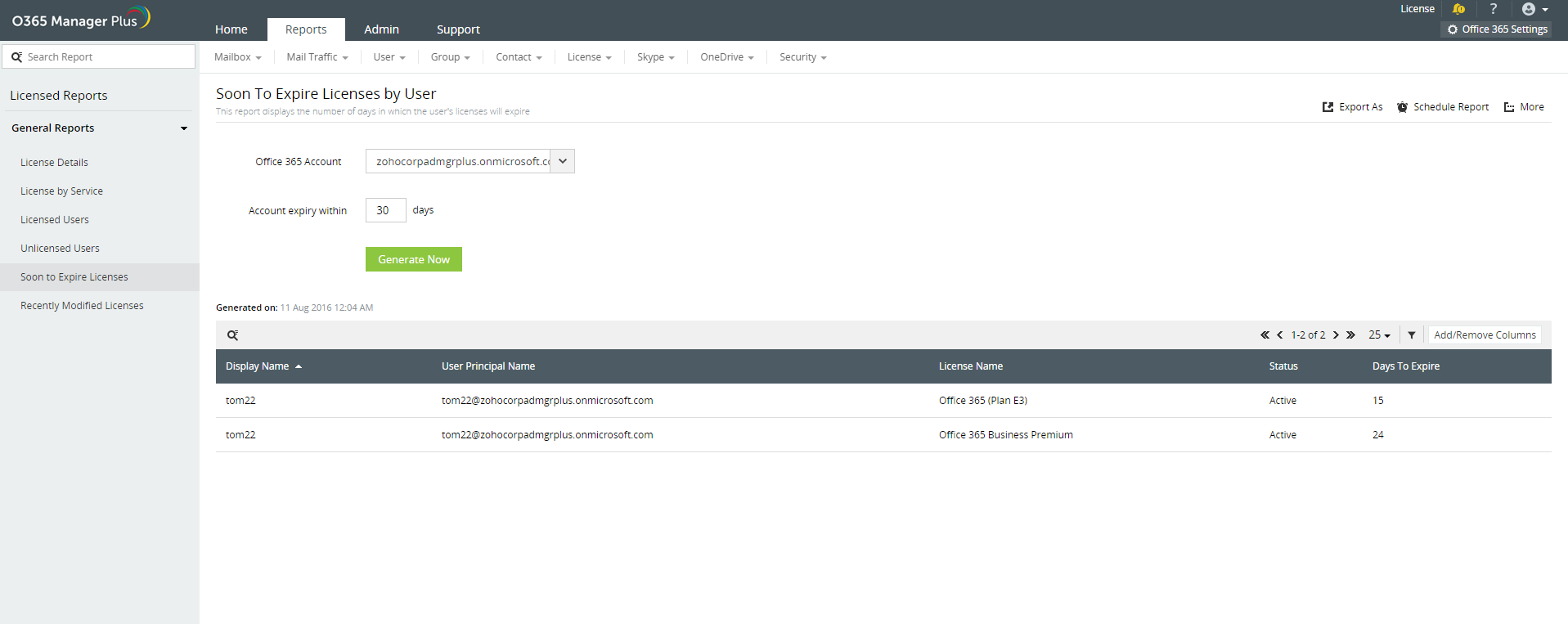Image resolution: width=1568 pixels, height=624 pixels.
Task: Click Export As option
Action: pos(1353,107)
